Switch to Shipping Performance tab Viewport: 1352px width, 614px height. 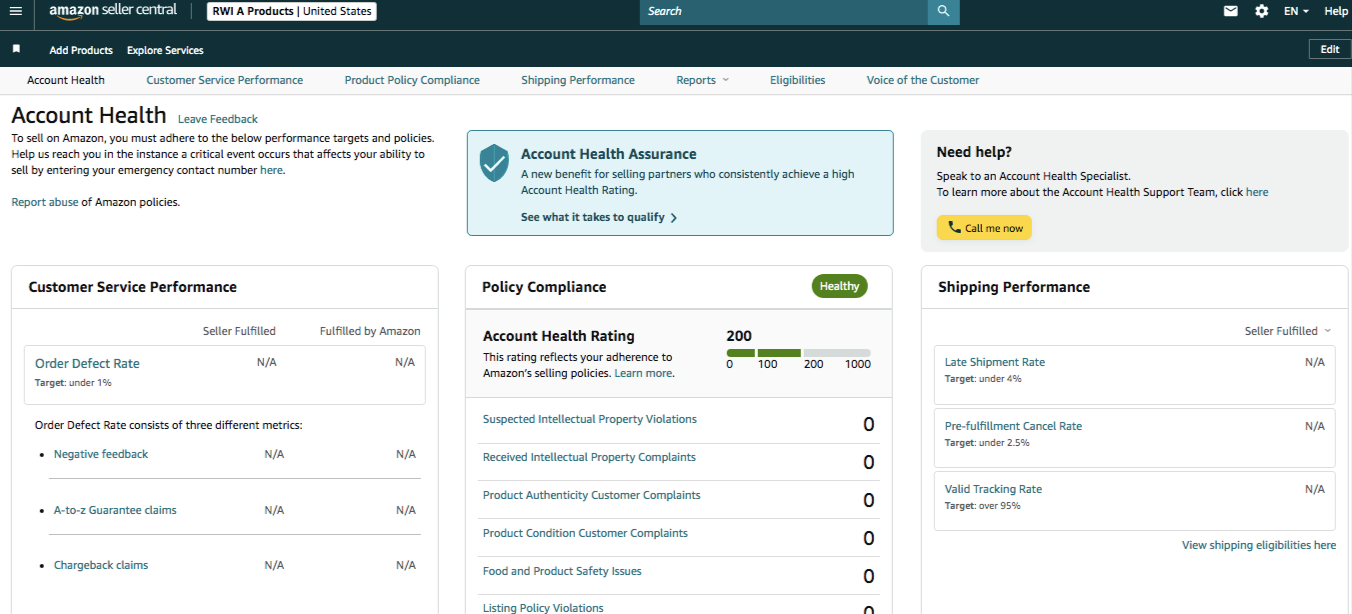click(578, 80)
